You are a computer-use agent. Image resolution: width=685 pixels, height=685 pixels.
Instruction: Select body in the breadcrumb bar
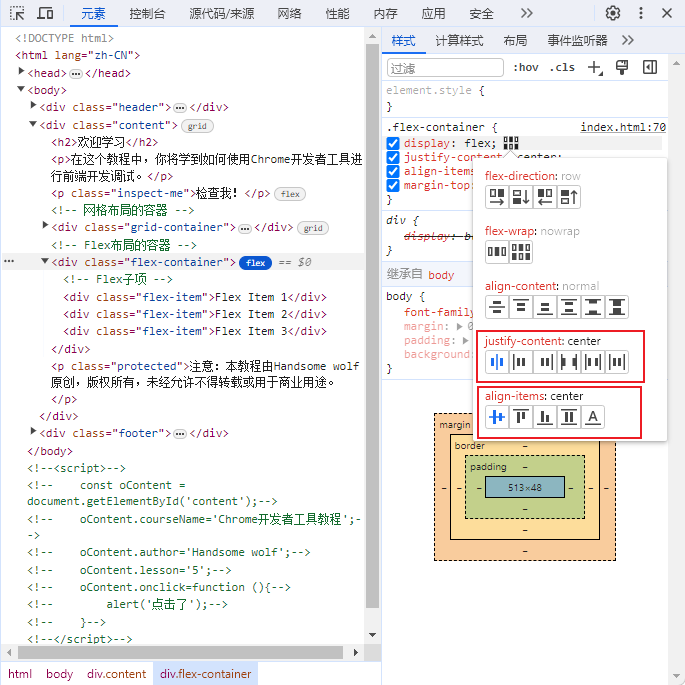click(x=59, y=674)
